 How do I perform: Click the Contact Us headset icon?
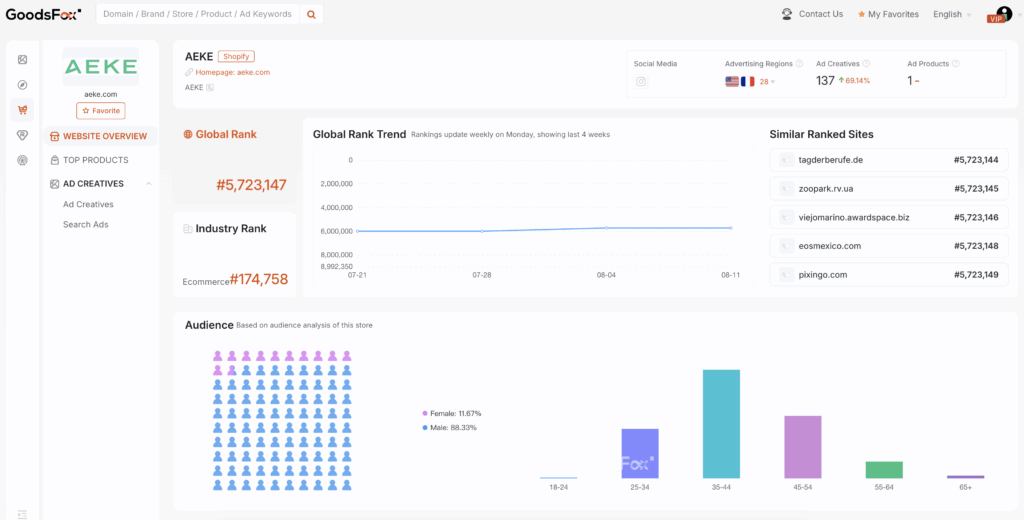[x=787, y=14]
